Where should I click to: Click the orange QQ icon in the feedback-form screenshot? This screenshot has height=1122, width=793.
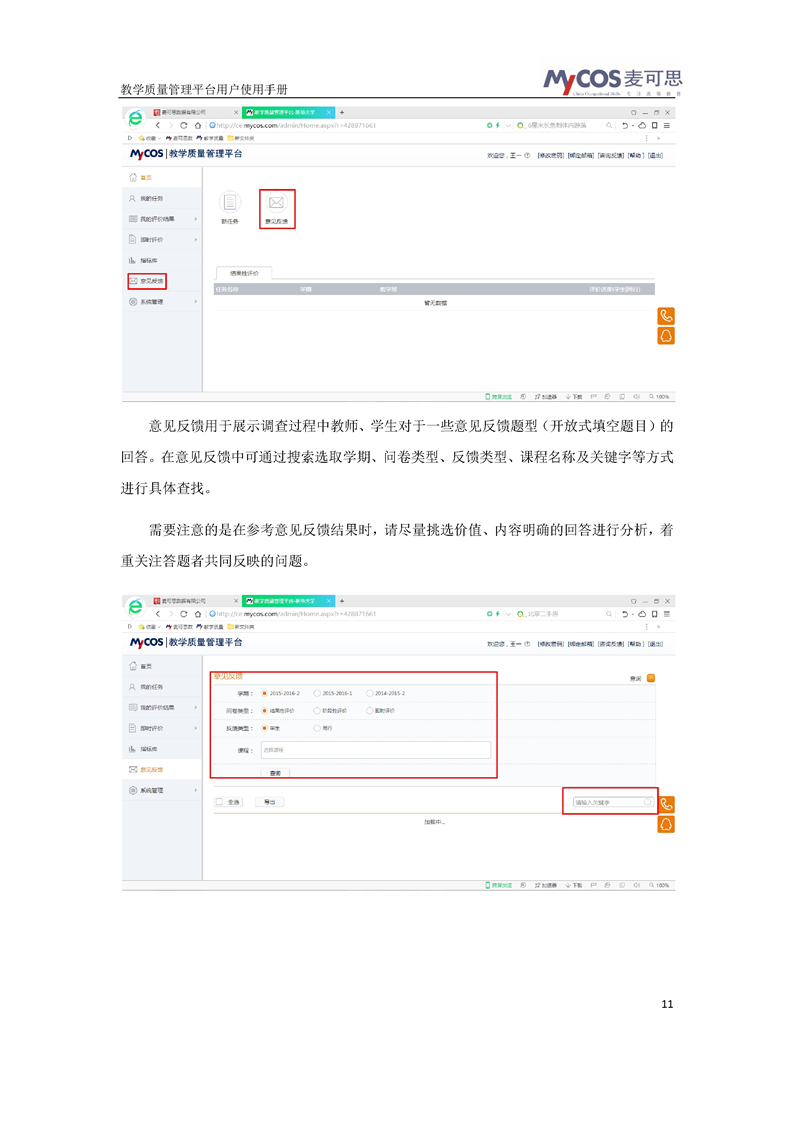point(666,824)
